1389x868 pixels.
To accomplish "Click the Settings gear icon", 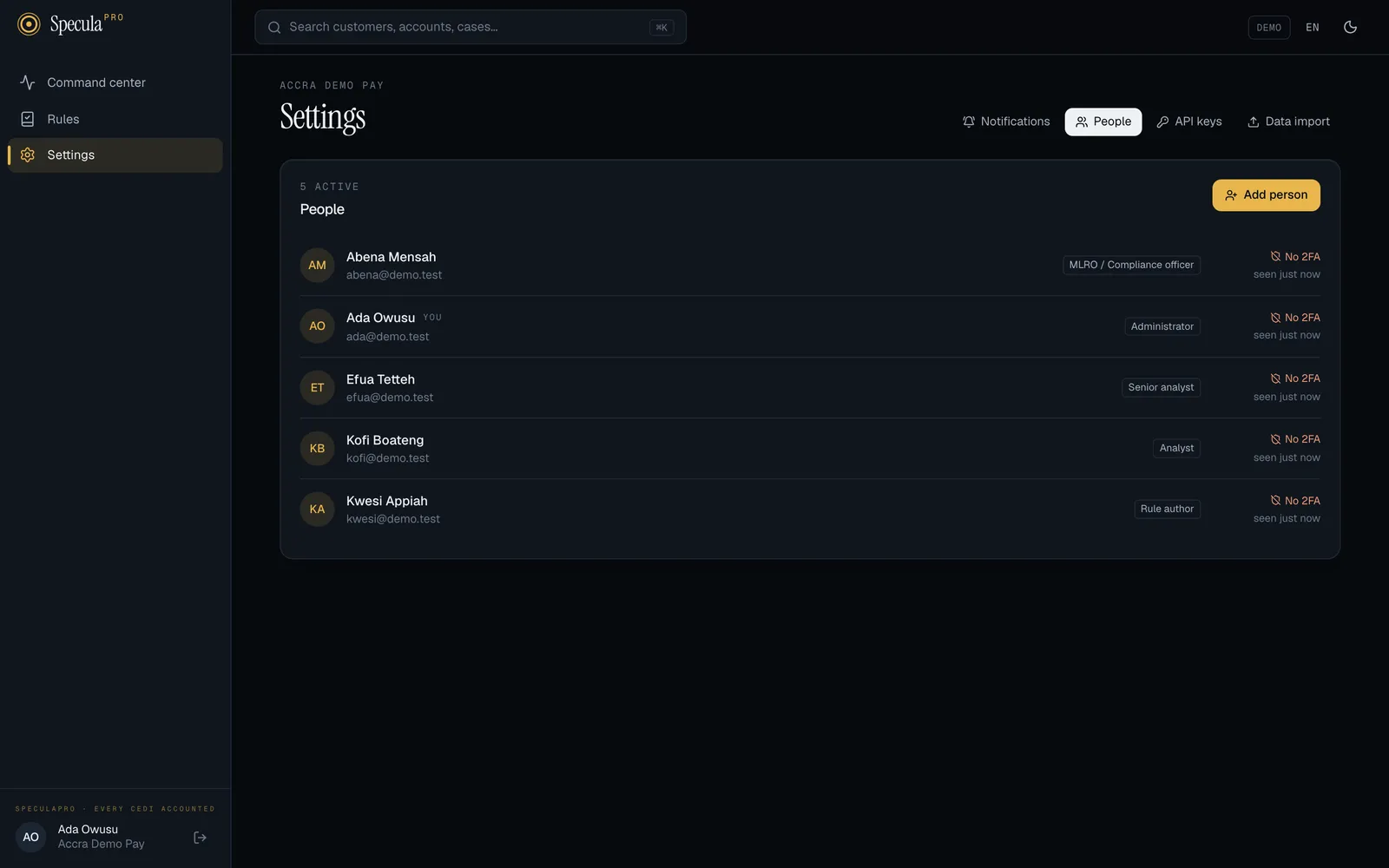I will pyautogui.click(x=28, y=155).
